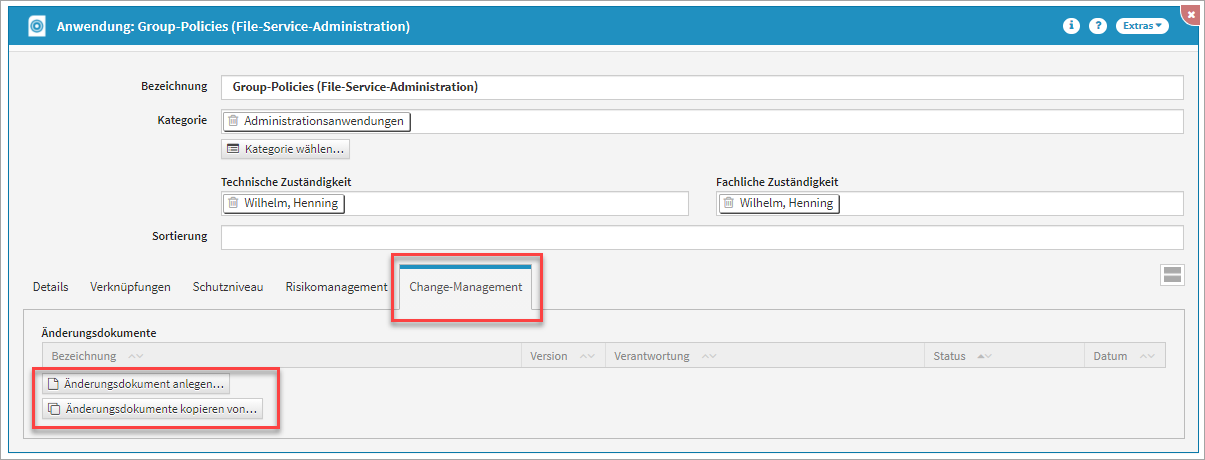Open the Risikomanagement tab
Viewport: 1205px width, 460px height.
tap(336, 287)
